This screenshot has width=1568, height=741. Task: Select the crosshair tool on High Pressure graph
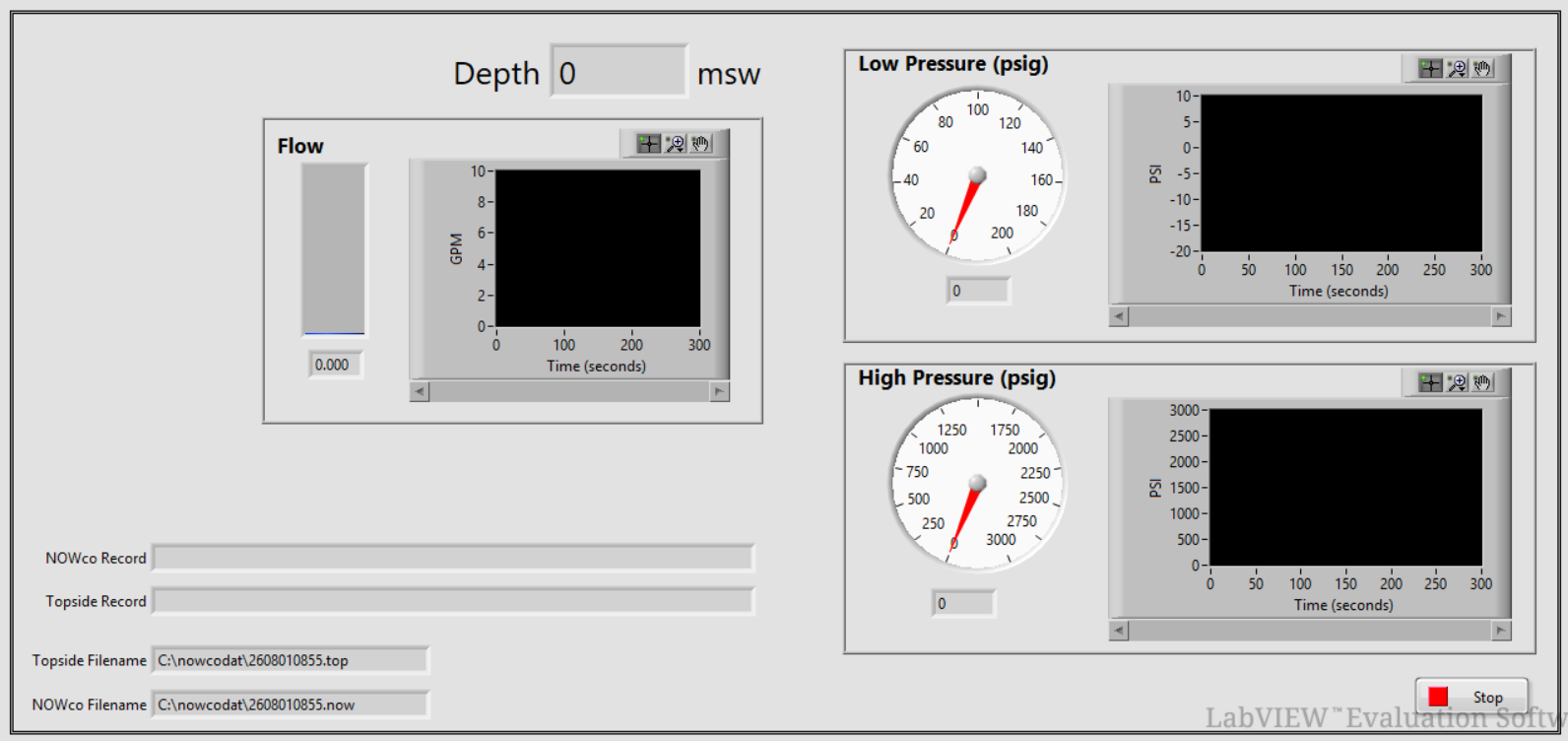1430,382
